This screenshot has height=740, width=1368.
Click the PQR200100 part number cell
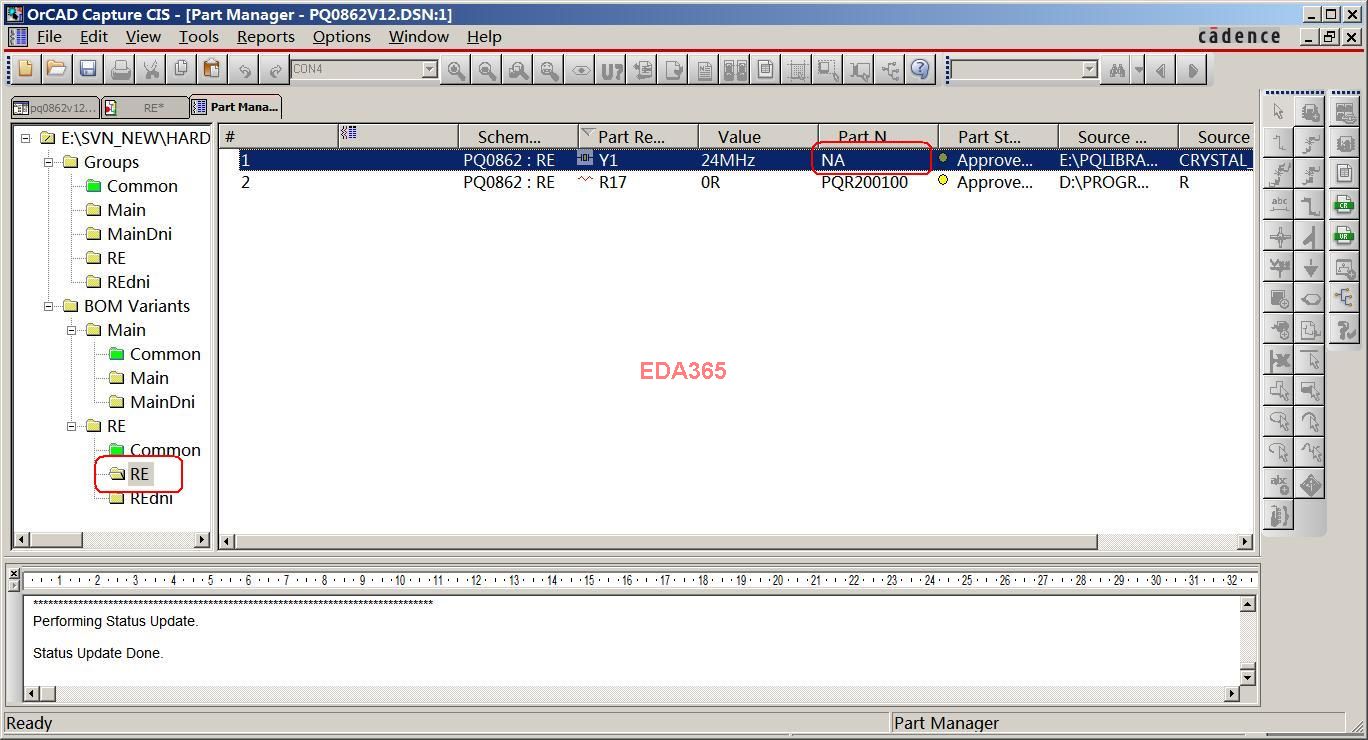[x=864, y=182]
